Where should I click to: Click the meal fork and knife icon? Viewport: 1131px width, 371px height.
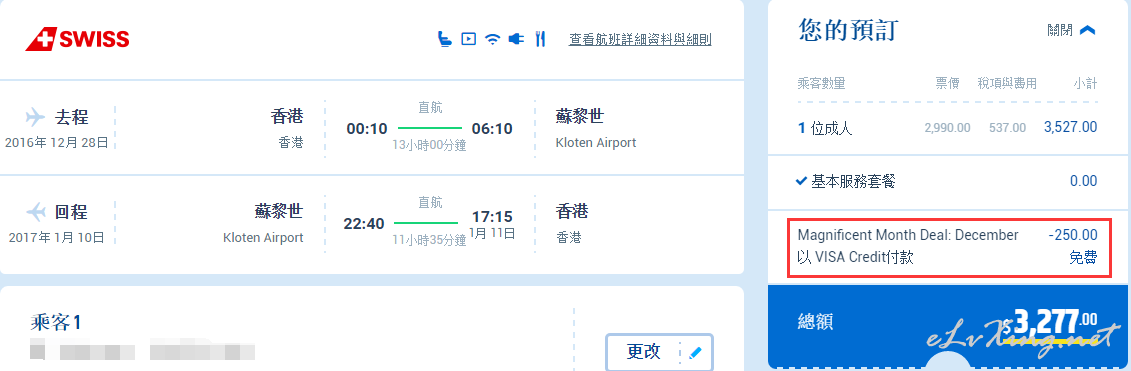[x=540, y=39]
